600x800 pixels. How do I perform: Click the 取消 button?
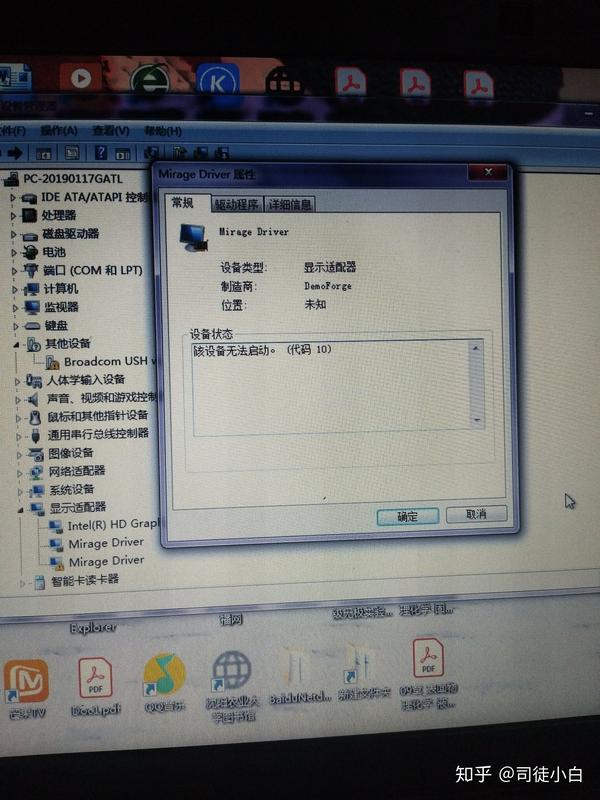(x=477, y=514)
